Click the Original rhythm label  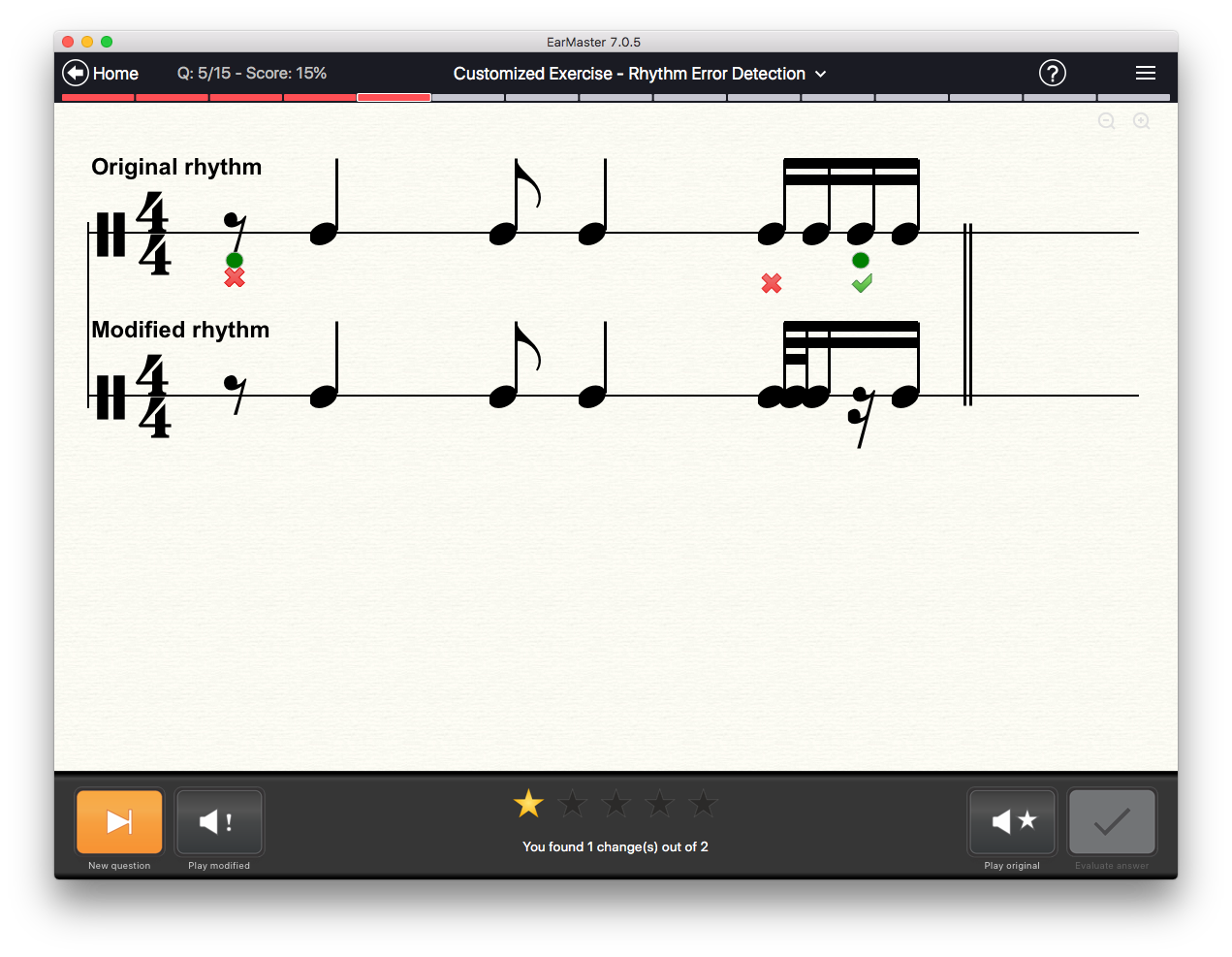(x=176, y=167)
